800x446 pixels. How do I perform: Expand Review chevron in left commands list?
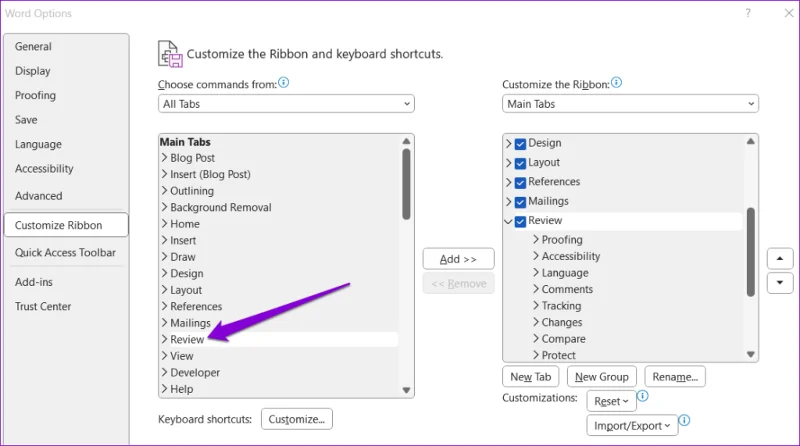(164, 339)
